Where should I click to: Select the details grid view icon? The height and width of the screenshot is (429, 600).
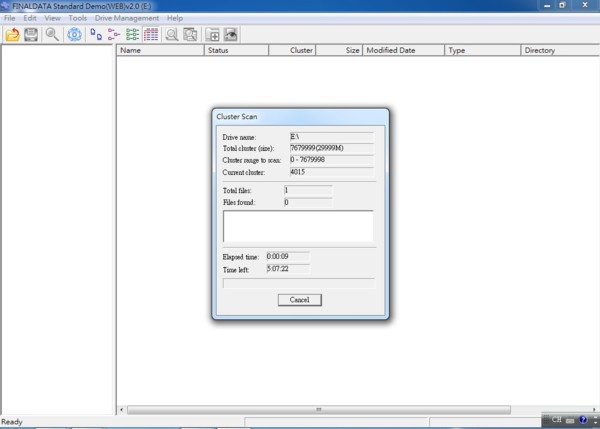pyautogui.click(x=150, y=35)
